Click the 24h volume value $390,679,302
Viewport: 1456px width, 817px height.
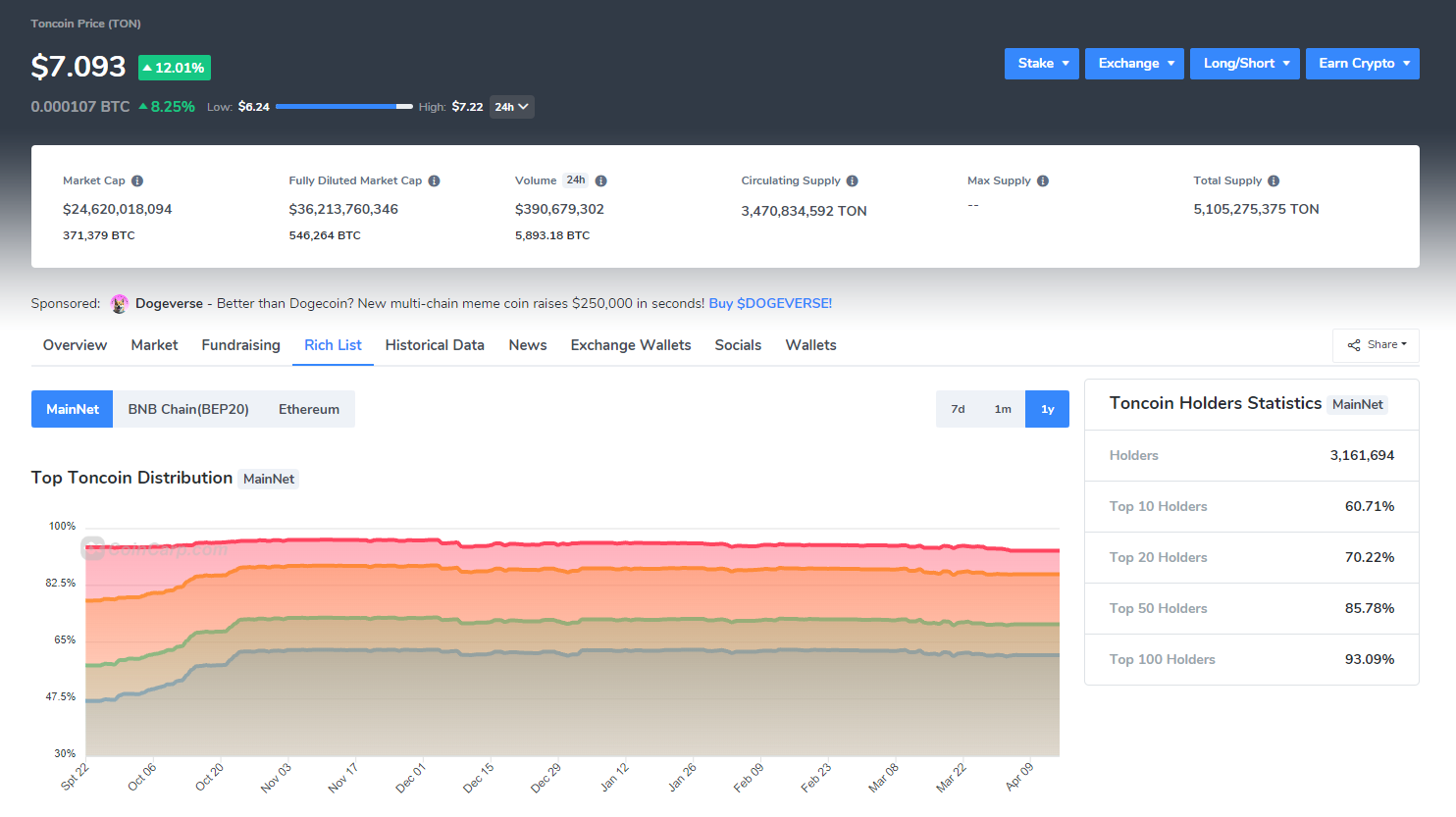coord(559,210)
